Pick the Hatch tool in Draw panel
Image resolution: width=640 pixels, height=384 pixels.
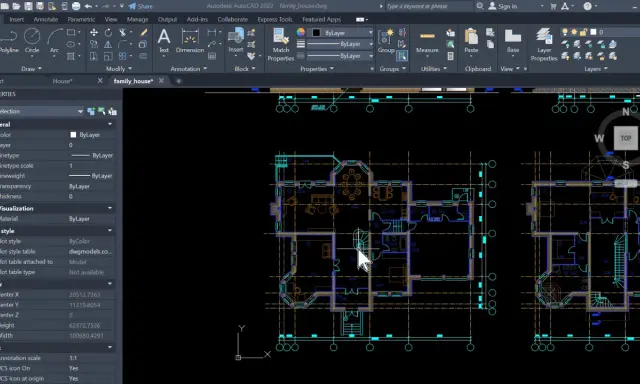click(71, 56)
